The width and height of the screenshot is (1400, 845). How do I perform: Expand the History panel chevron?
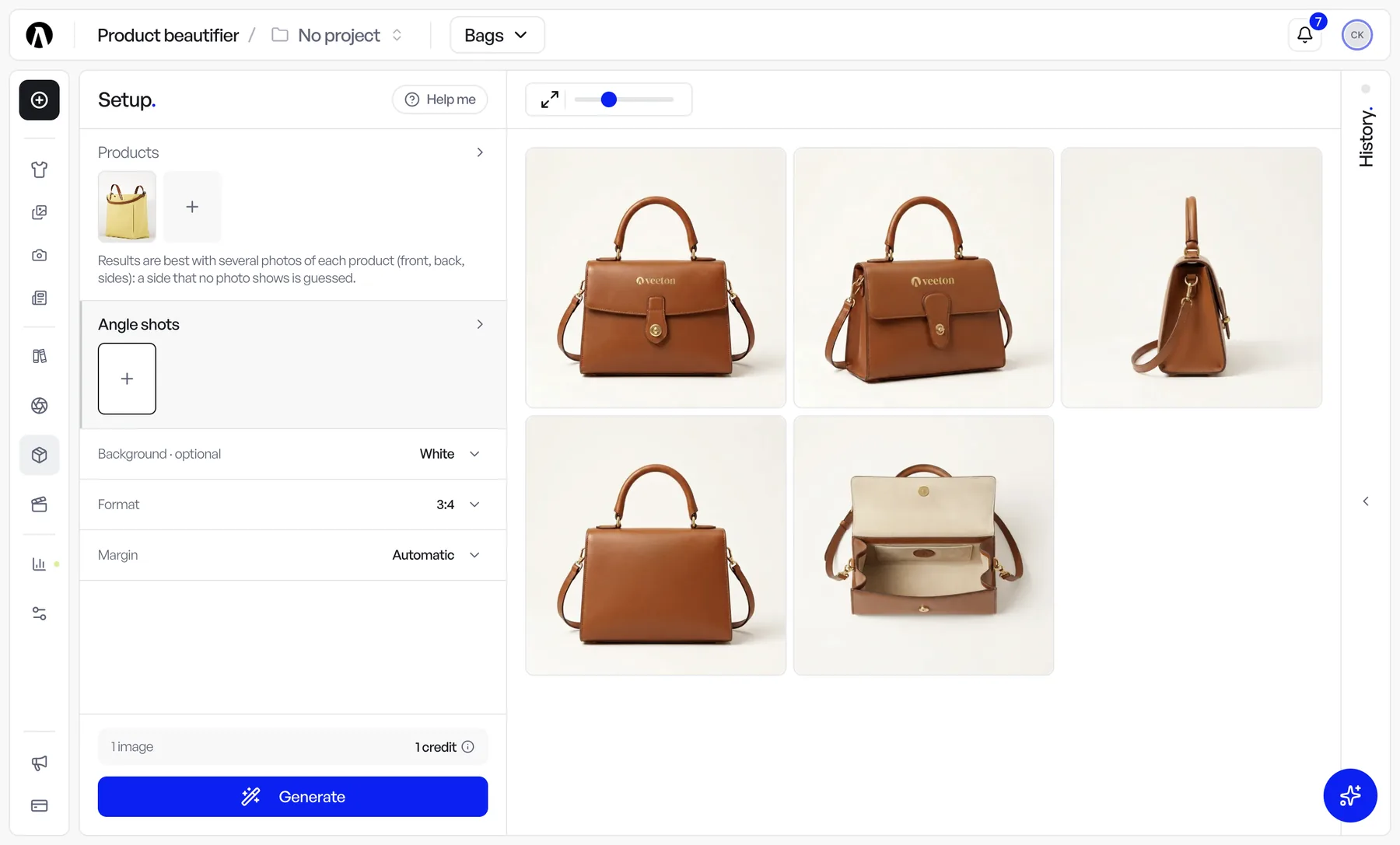pyautogui.click(x=1366, y=501)
